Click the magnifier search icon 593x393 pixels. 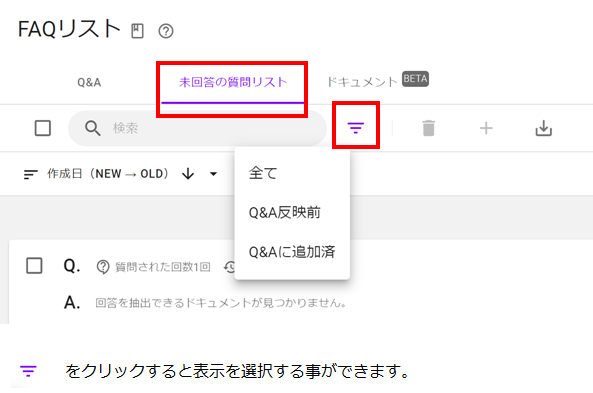(x=93, y=128)
